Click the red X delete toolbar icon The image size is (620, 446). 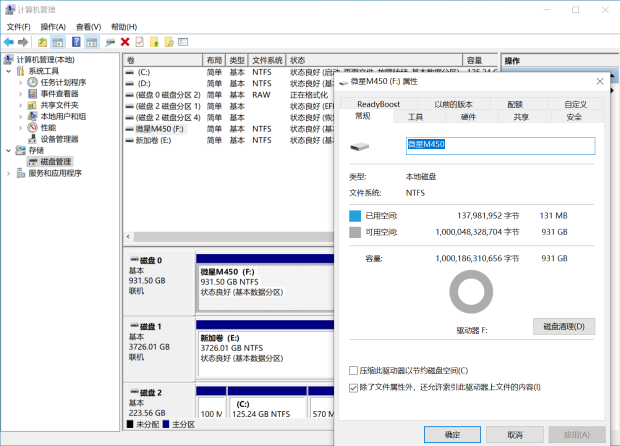(x=125, y=42)
